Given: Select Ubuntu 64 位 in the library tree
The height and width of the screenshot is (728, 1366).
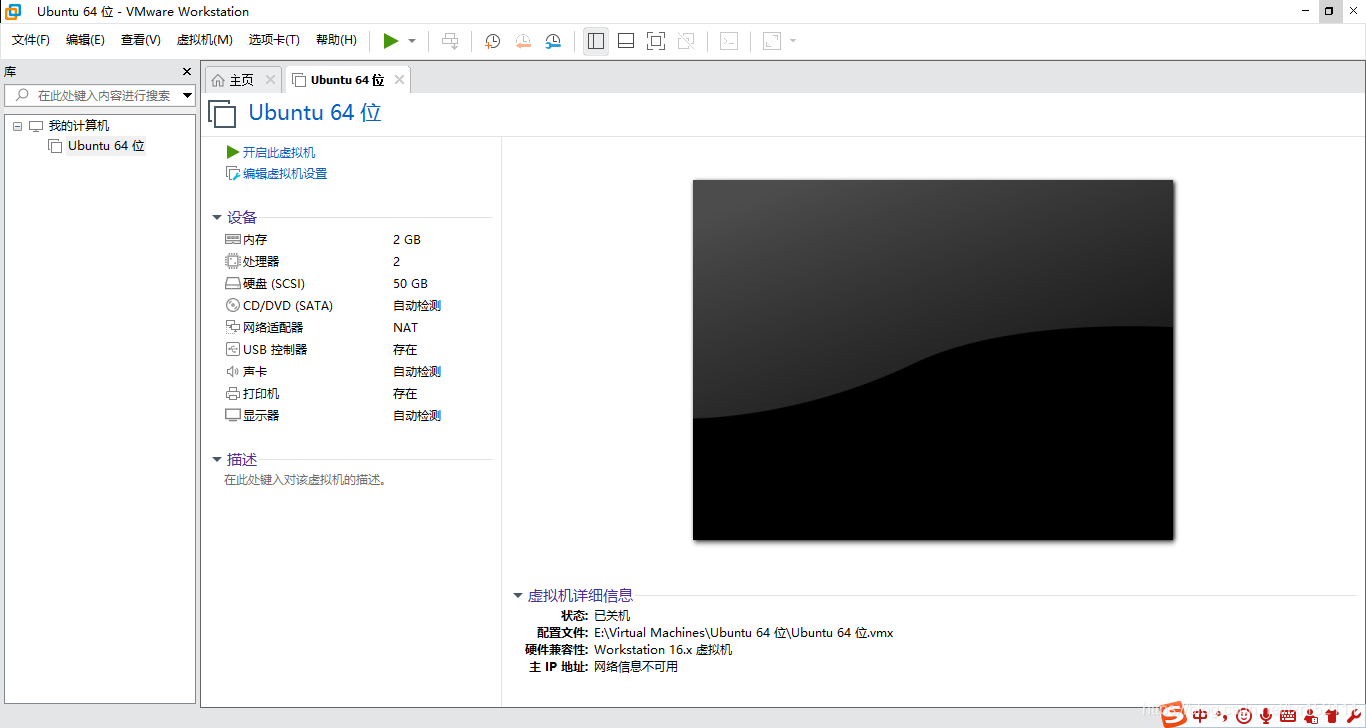Looking at the screenshot, I should coord(106,146).
